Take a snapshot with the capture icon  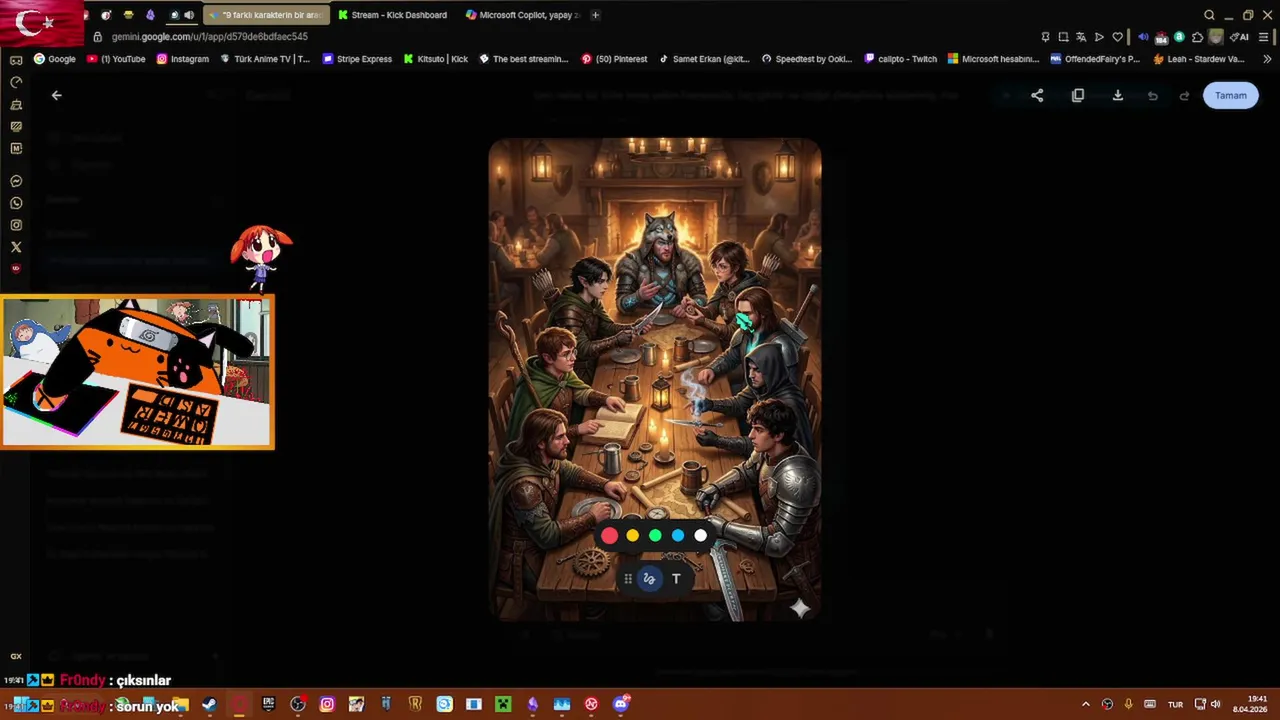pos(1063,37)
